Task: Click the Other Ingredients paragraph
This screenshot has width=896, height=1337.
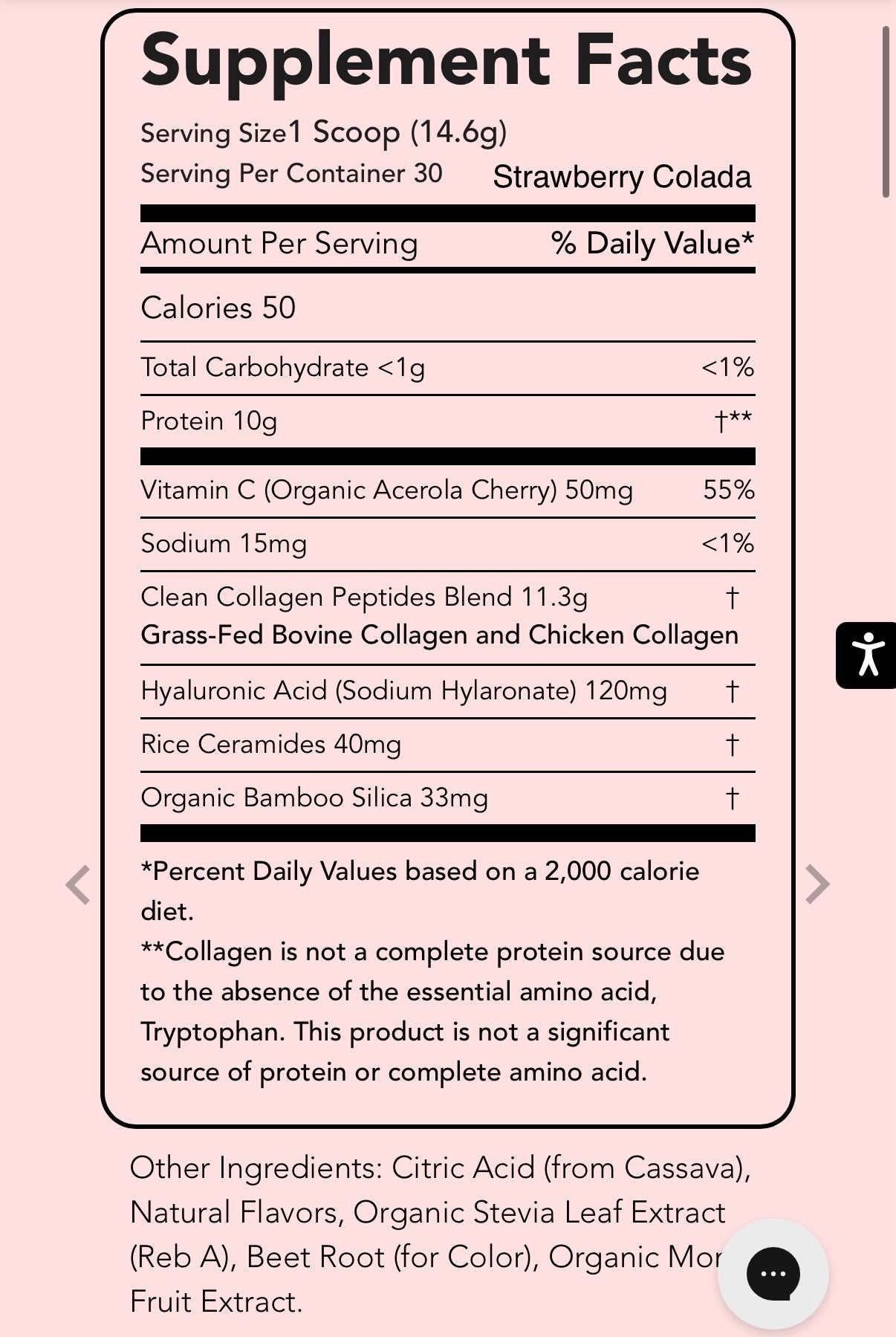Action: pos(440,1234)
